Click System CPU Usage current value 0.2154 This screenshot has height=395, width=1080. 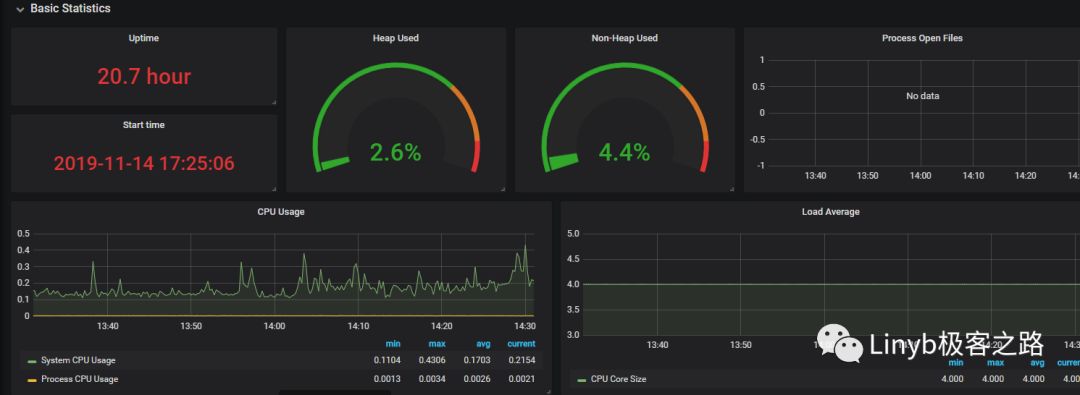click(521, 361)
